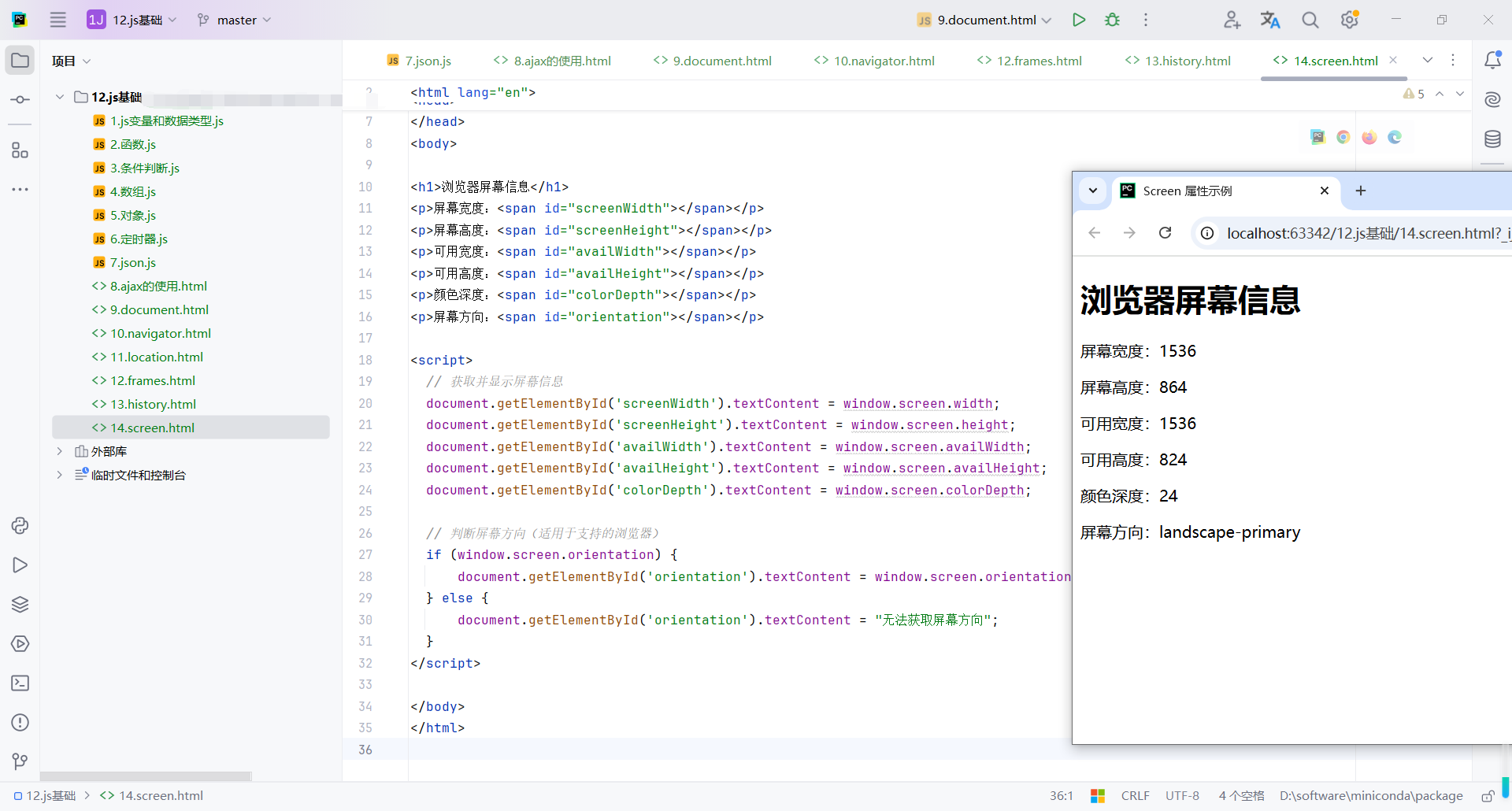Open the Git tool window
The width and height of the screenshot is (1512, 811).
point(20,761)
